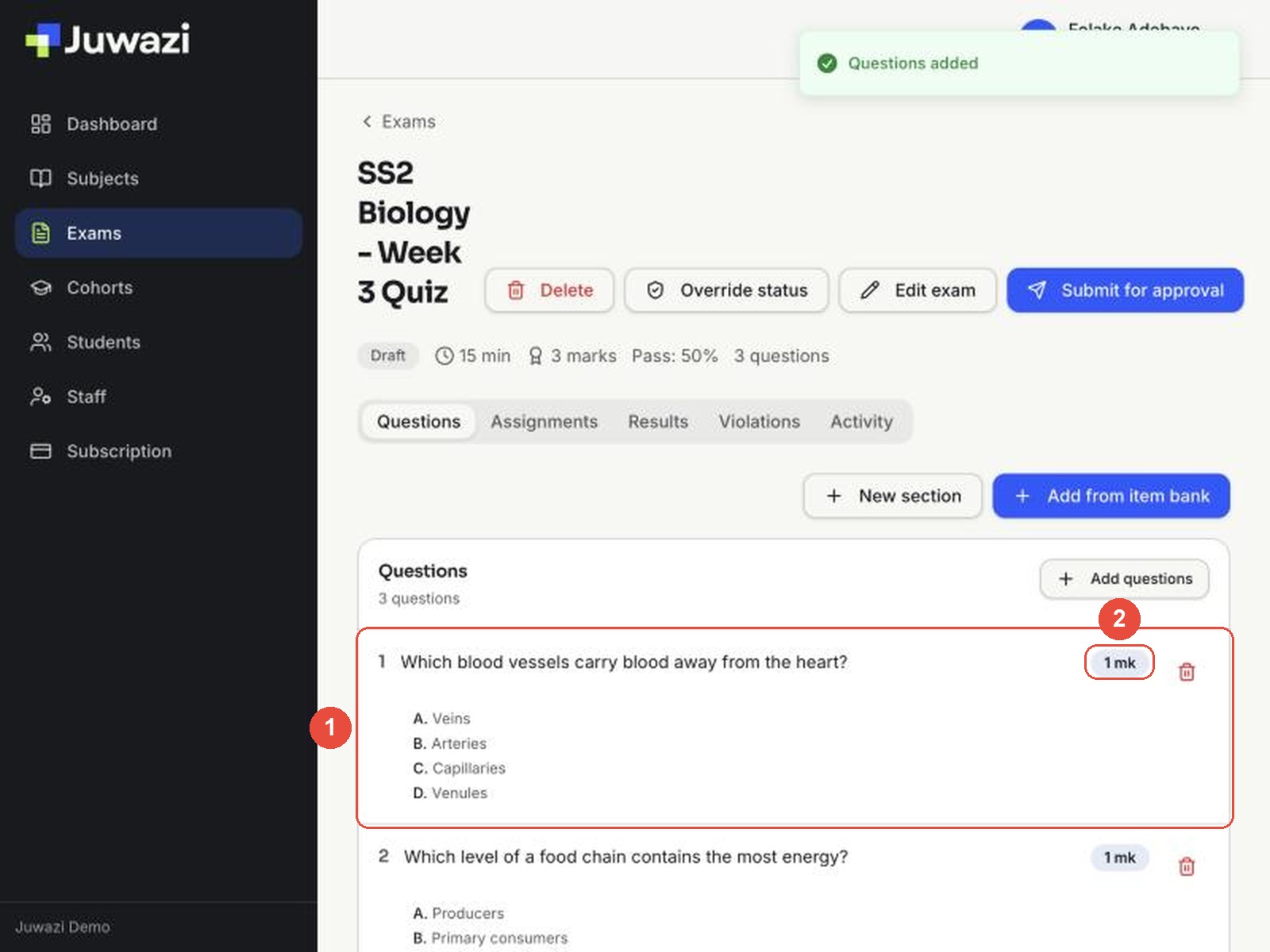Click the Add questions button
Screen dimensions: 1270x952
point(1125,579)
